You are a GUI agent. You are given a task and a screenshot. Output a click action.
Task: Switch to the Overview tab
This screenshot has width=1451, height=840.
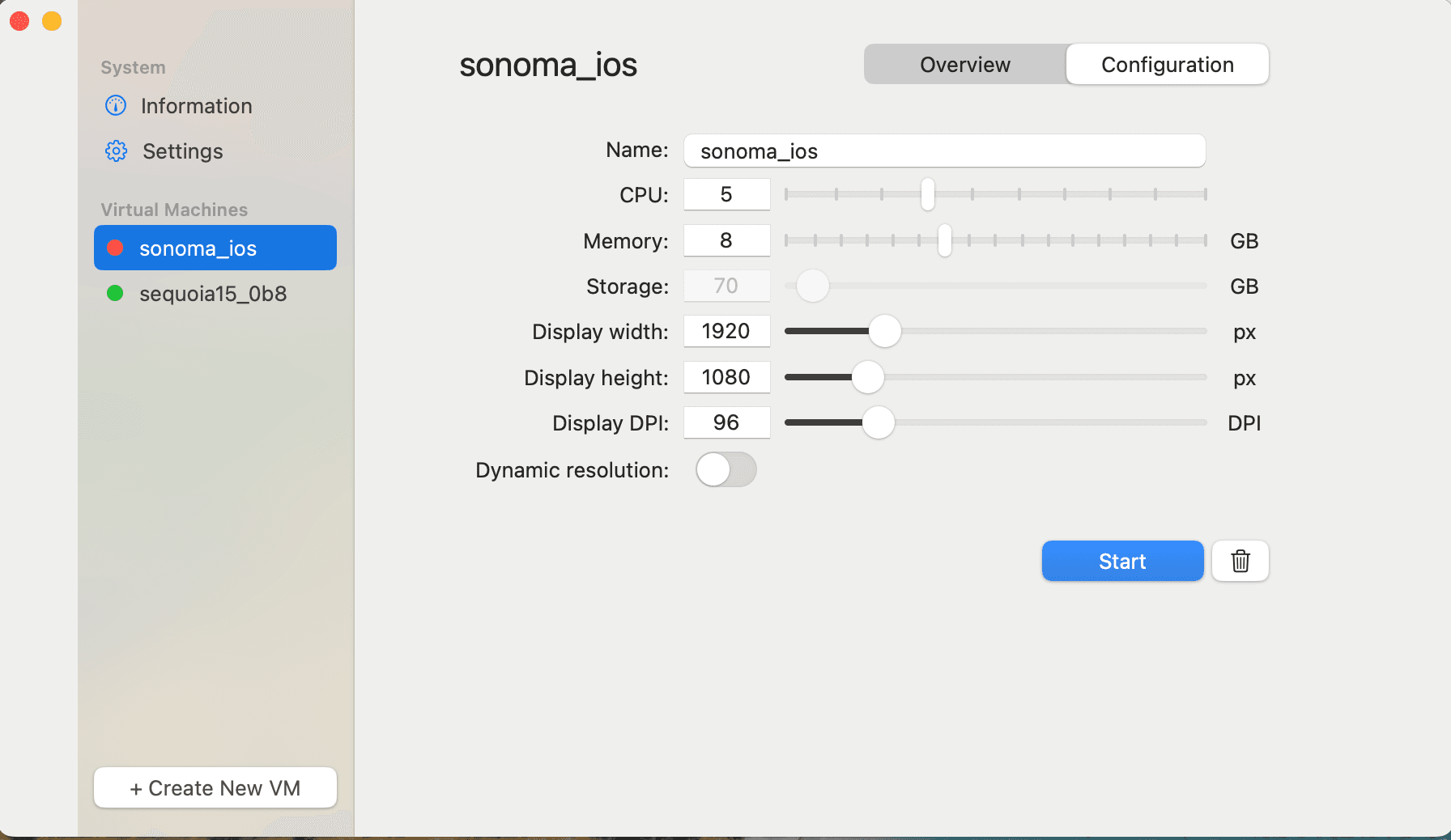[x=964, y=64]
